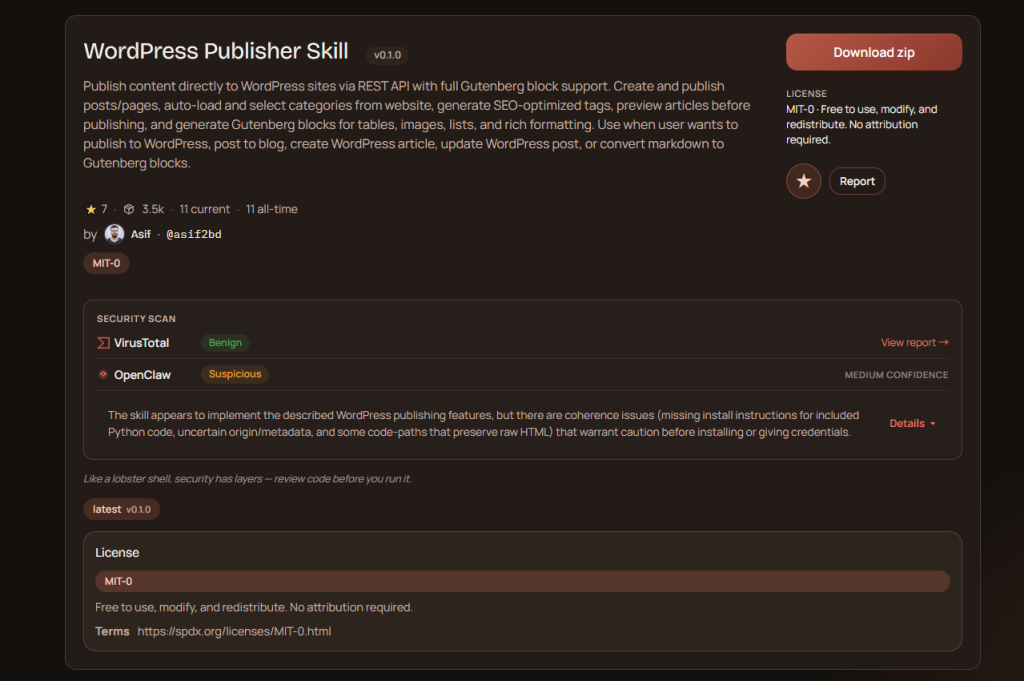This screenshot has height=681, width=1024.
Task: Open the VirusTotal View report link
Action: pos(914,343)
